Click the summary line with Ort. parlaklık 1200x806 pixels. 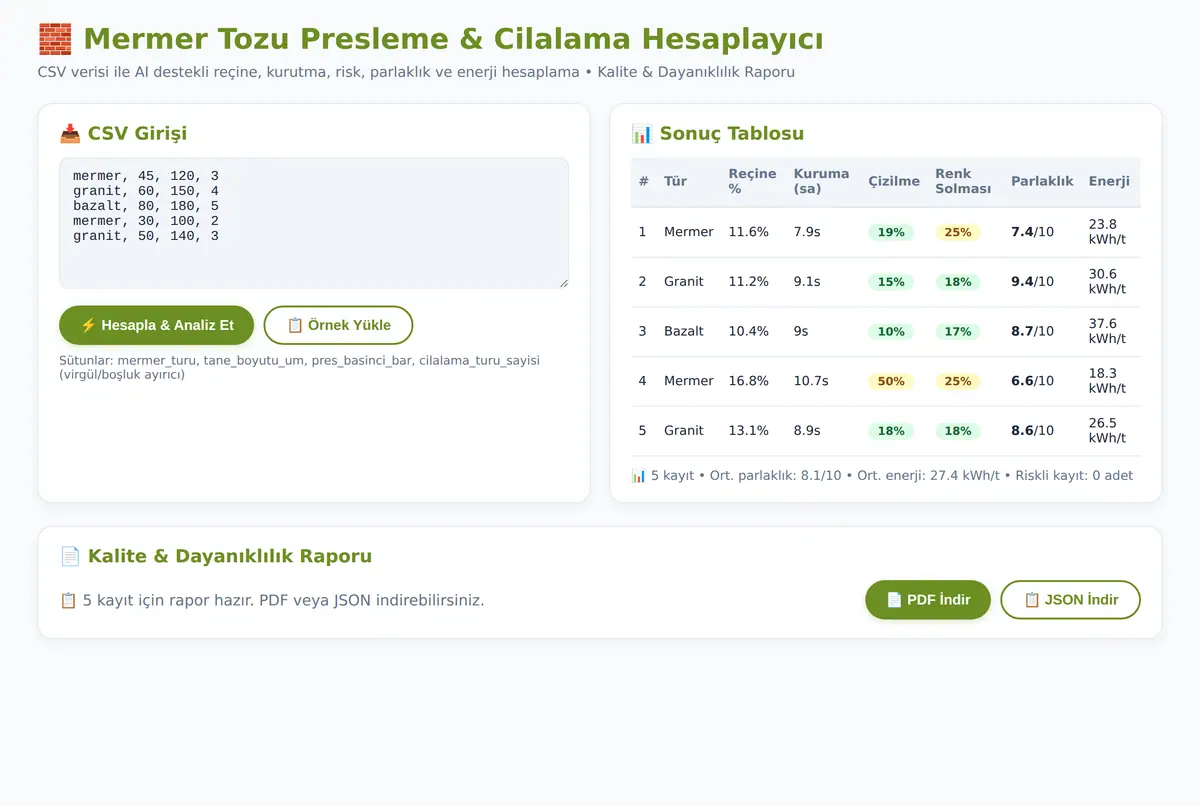(882, 476)
